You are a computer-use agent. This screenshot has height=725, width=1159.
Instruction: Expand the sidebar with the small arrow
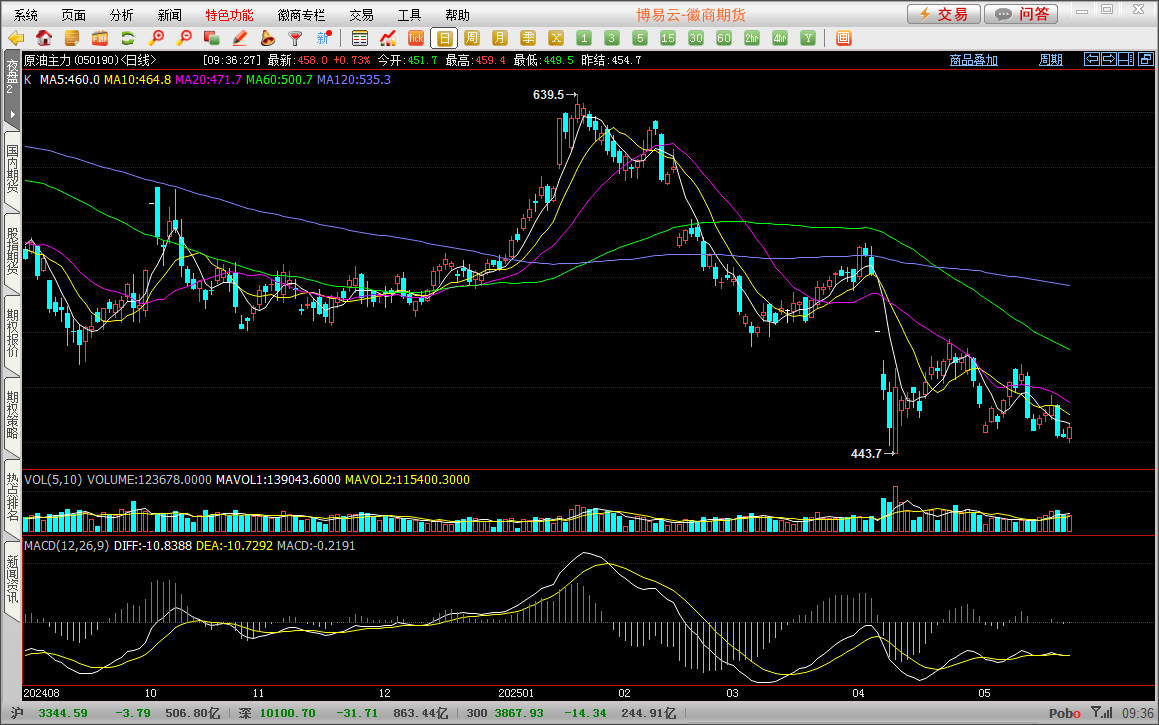coord(12,115)
